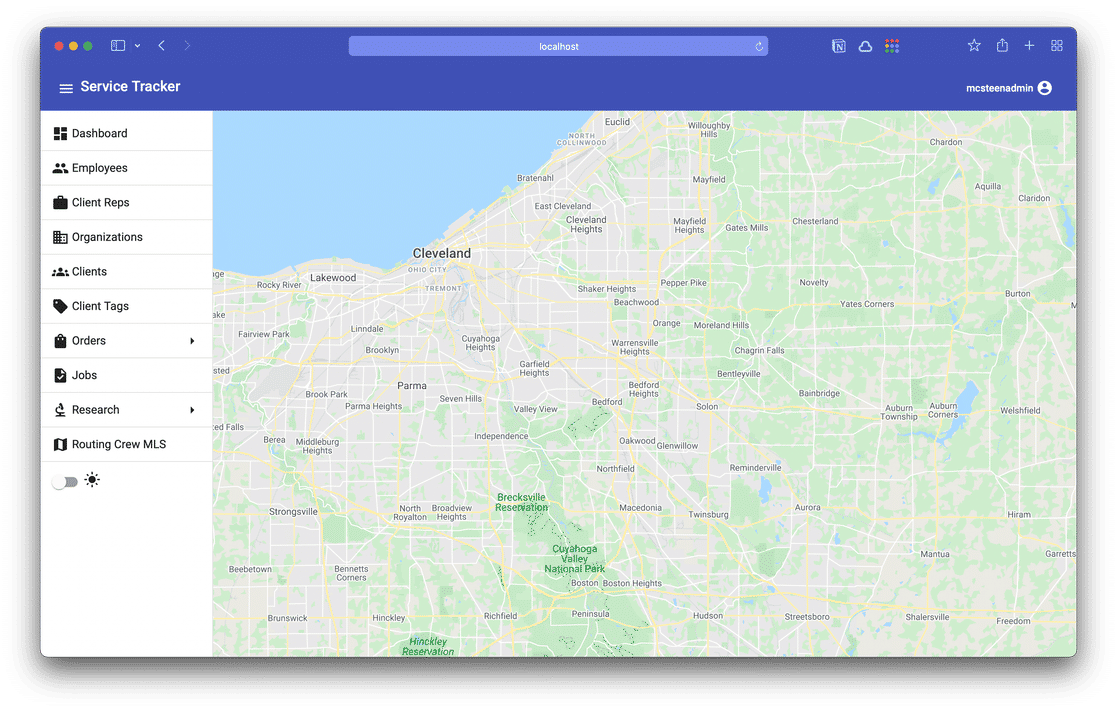Screen dimensions: 1117x710
Task: Click the Streetsboro map label
Action: point(807,617)
